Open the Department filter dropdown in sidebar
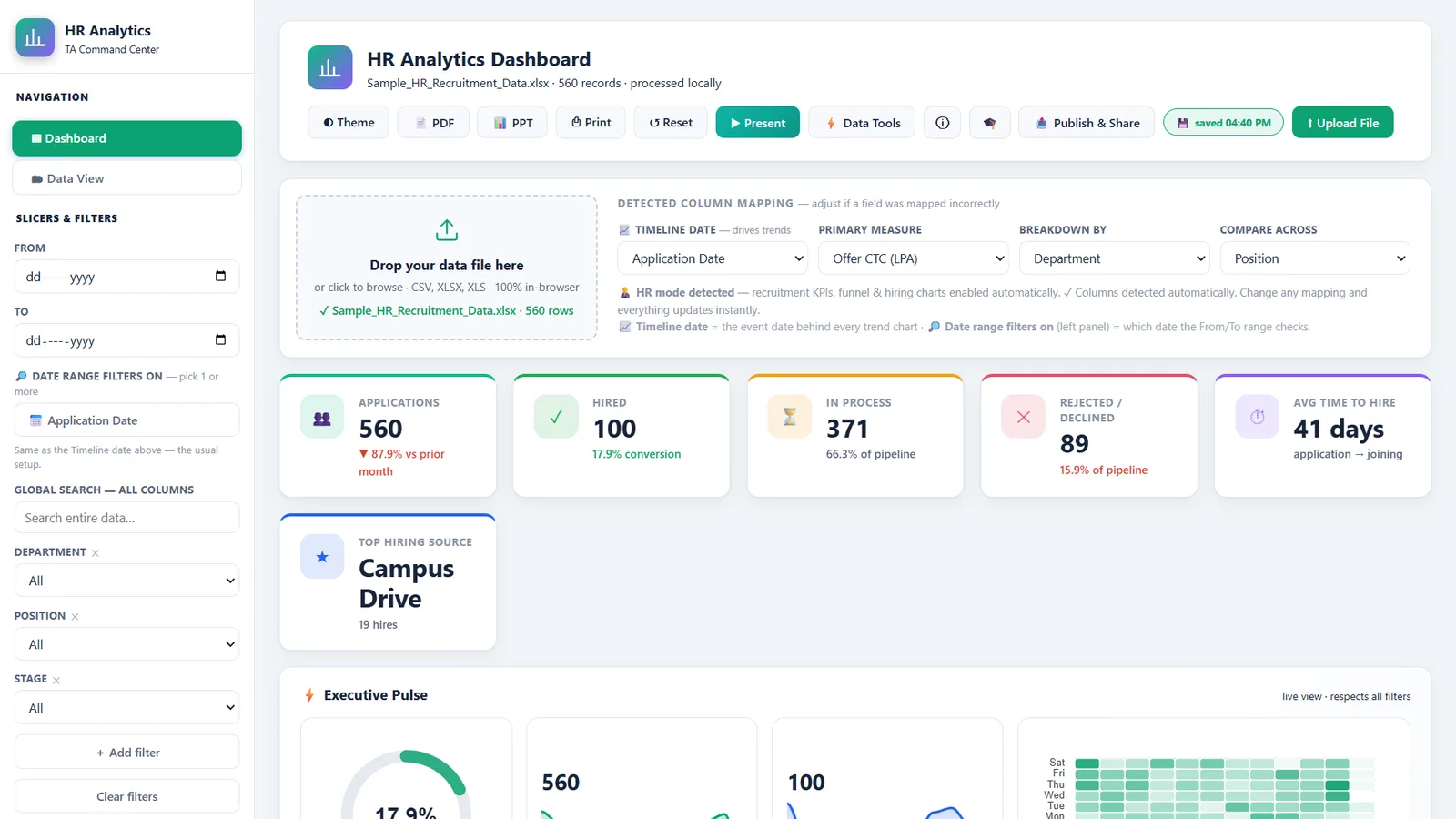The height and width of the screenshot is (819, 1456). point(126,581)
